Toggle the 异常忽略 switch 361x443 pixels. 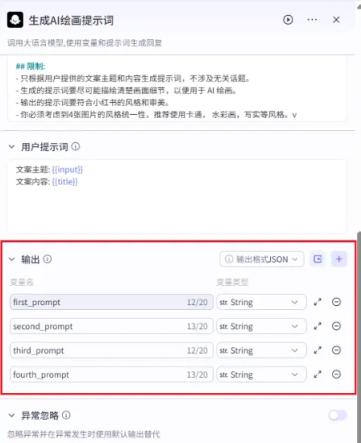click(337, 415)
